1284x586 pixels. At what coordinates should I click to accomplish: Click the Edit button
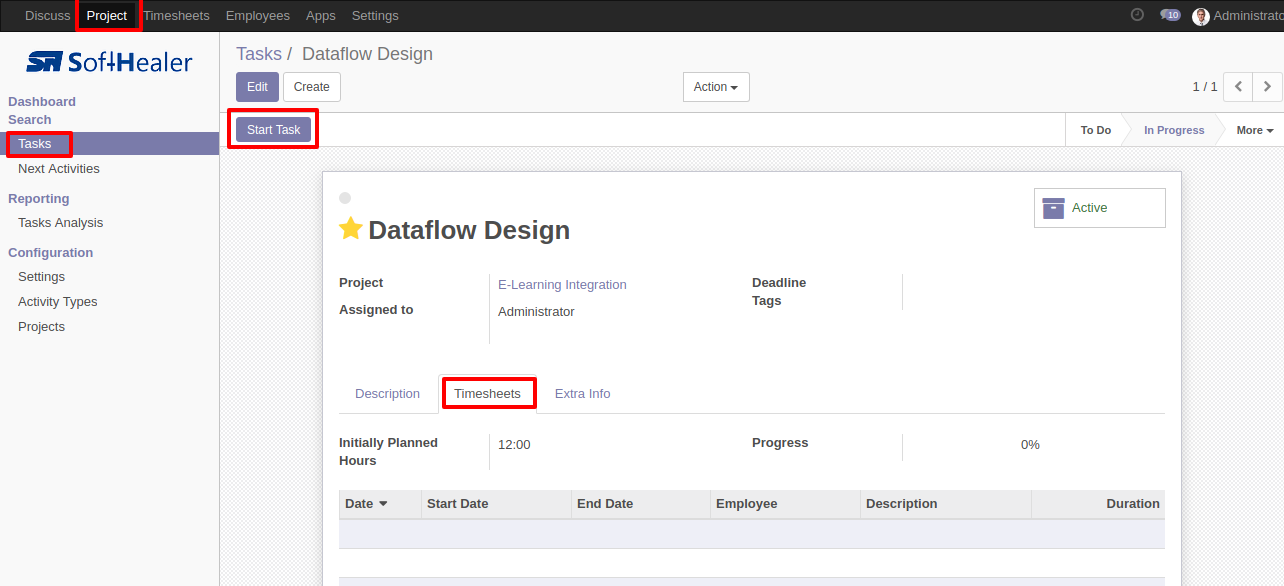[x=257, y=87]
